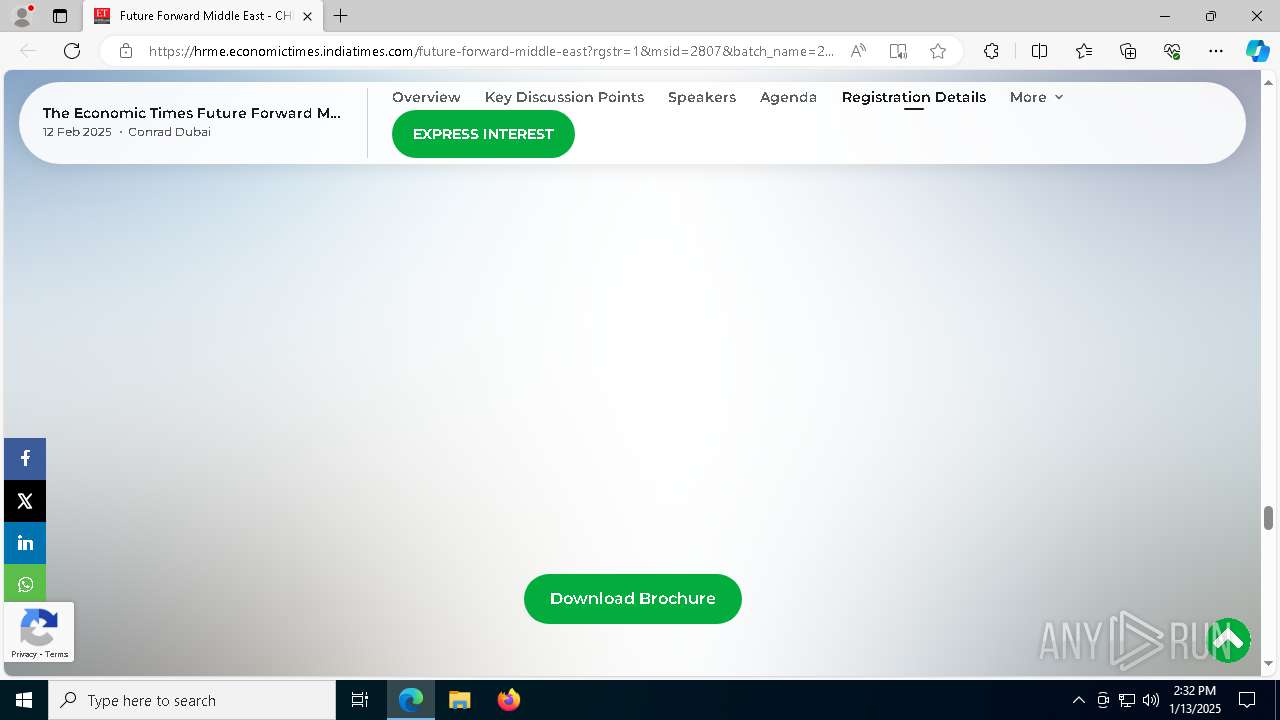This screenshot has height=720, width=1280.
Task: Click the vertical scrollbar thumb
Action: (x=1268, y=517)
